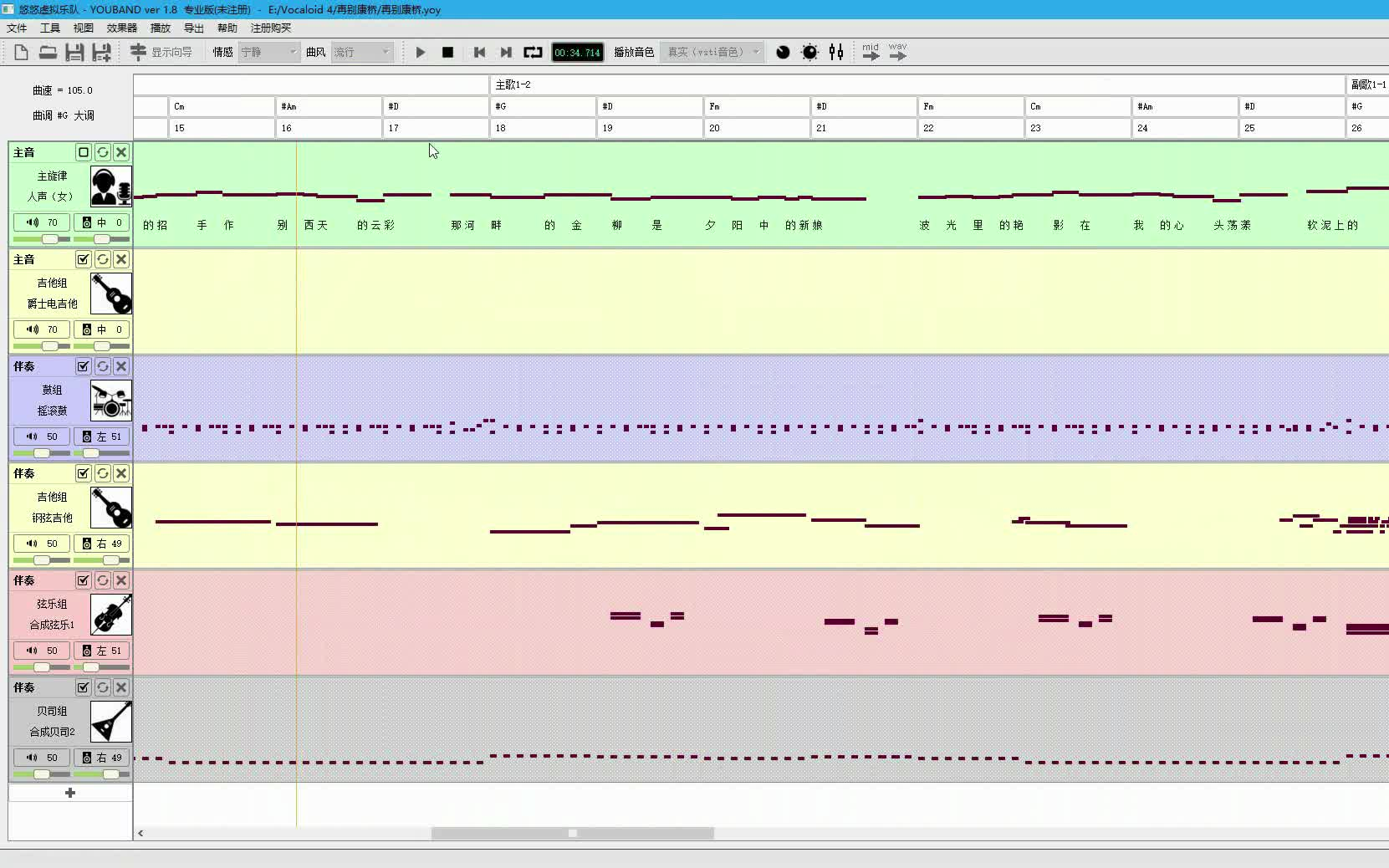Click measure number 18 in timeline
Viewport: 1389px width, 868px height.
[x=500, y=128]
